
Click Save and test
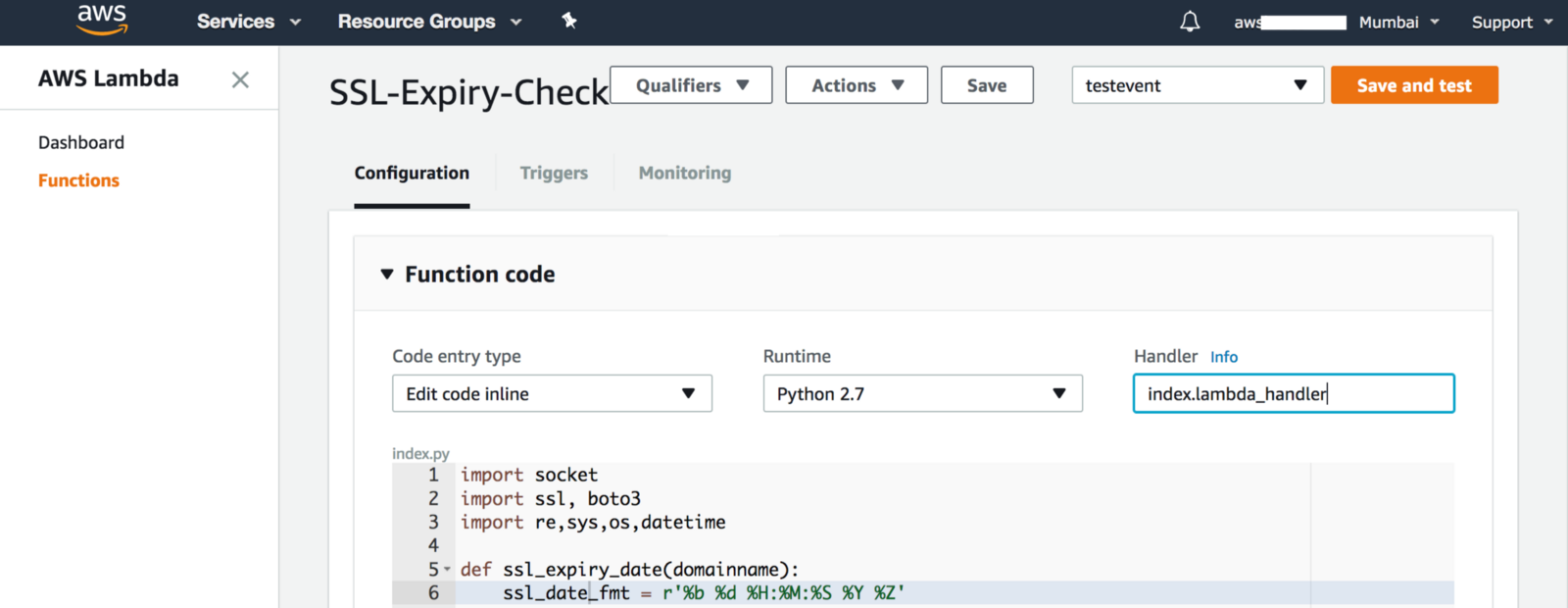tap(1414, 85)
